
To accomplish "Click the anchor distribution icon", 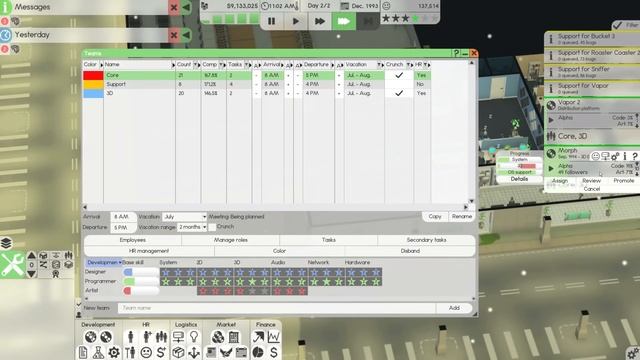I will tap(194, 352).
